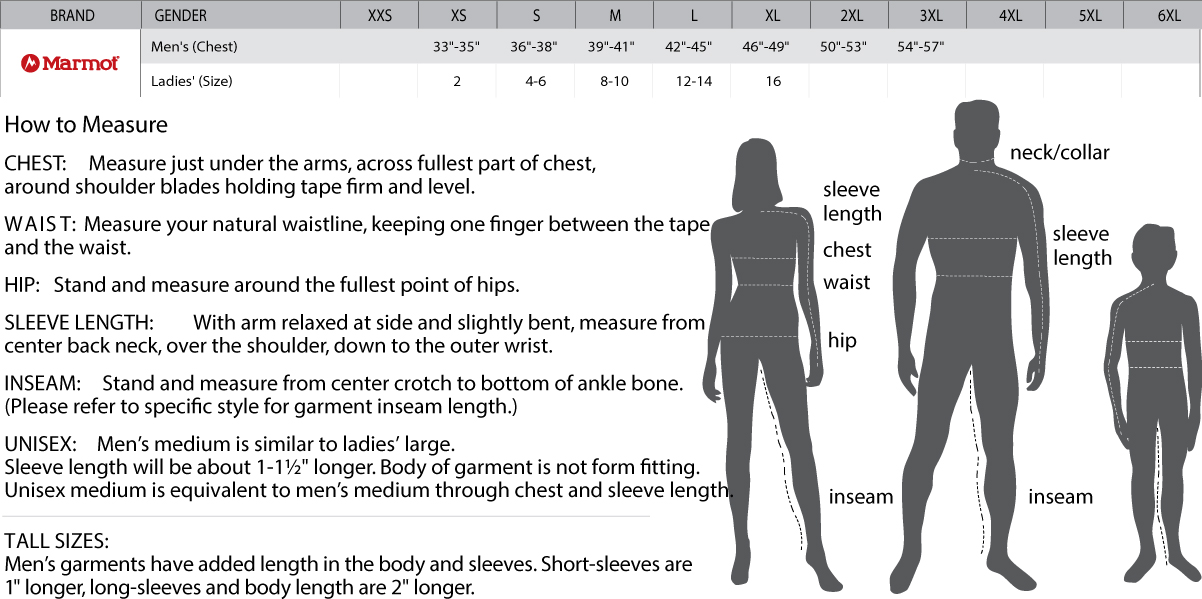Click the 2XL size header
This screenshot has height=599, width=1202.
851,15
